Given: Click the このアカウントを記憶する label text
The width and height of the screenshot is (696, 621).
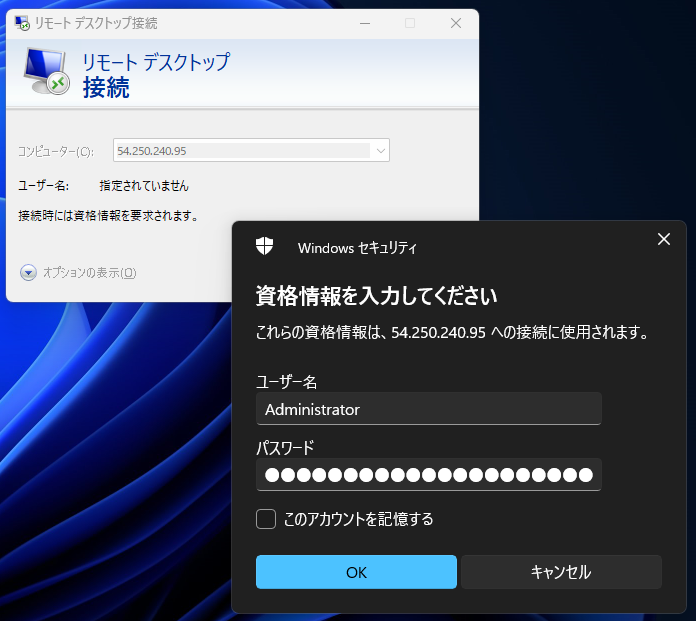Looking at the screenshot, I should (x=358, y=519).
